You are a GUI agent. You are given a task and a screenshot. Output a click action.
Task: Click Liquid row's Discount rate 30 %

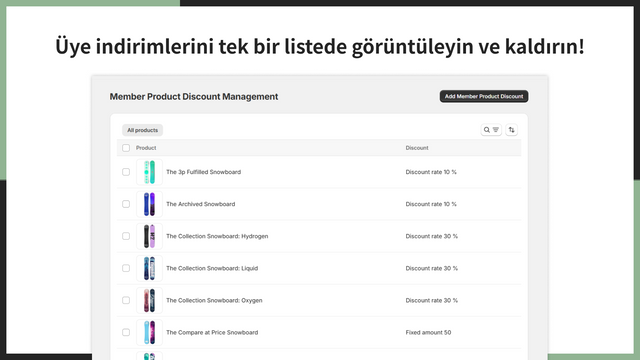(431, 268)
